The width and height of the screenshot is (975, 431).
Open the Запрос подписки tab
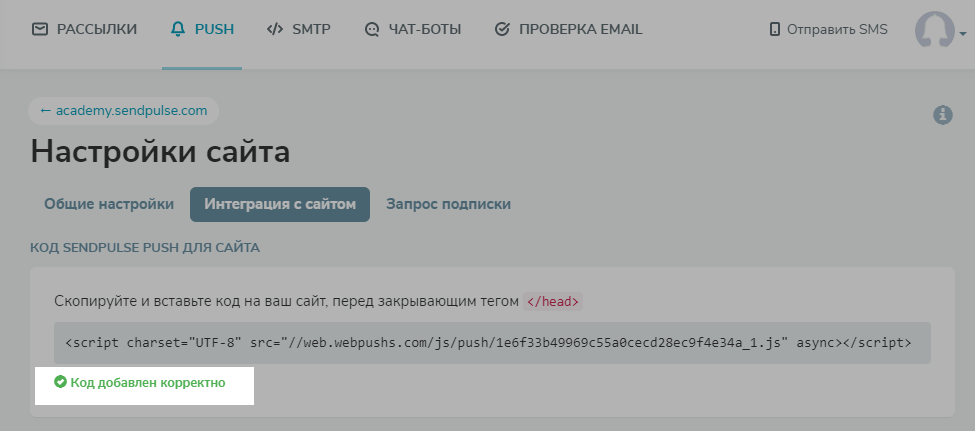[x=449, y=204]
